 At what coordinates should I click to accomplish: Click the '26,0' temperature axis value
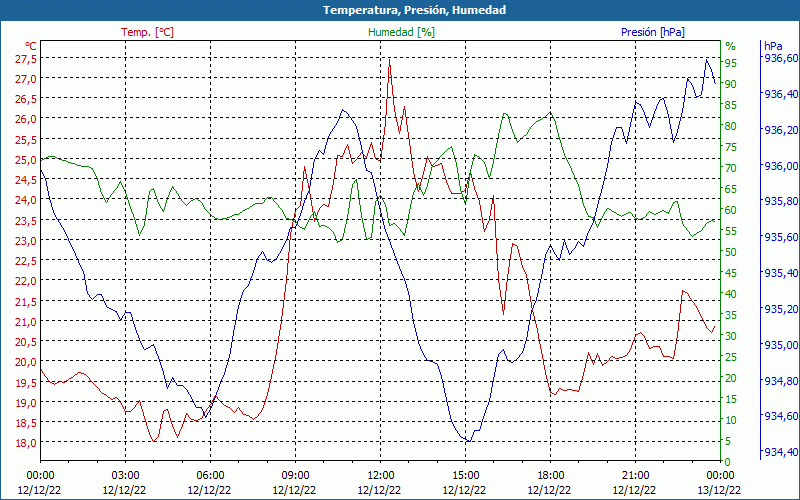pyautogui.click(x=26, y=119)
